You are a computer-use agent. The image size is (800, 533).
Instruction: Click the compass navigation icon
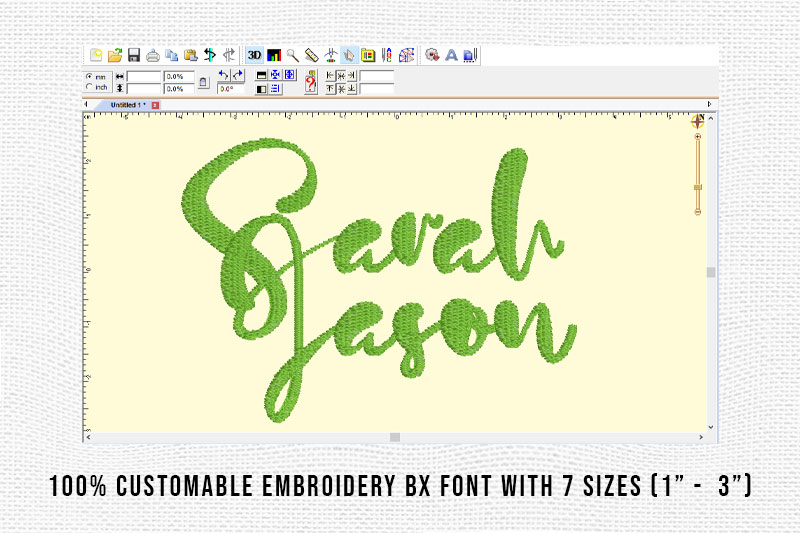[x=697, y=121]
